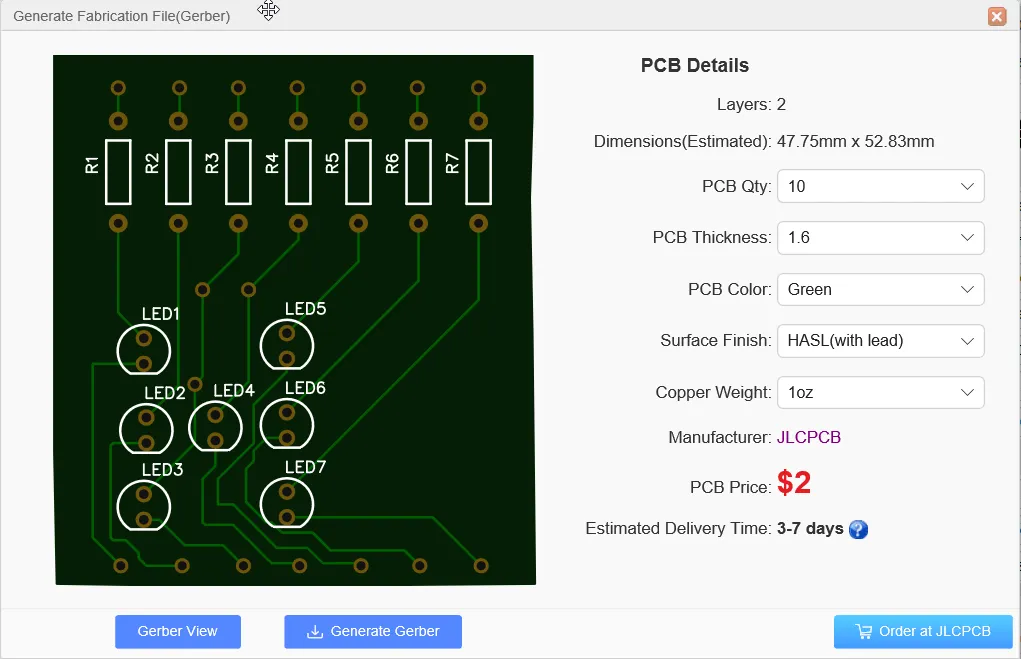This screenshot has height=659, width=1021.
Task: Open the JLCPCB manufacturer link
Action: click(810, 438)
